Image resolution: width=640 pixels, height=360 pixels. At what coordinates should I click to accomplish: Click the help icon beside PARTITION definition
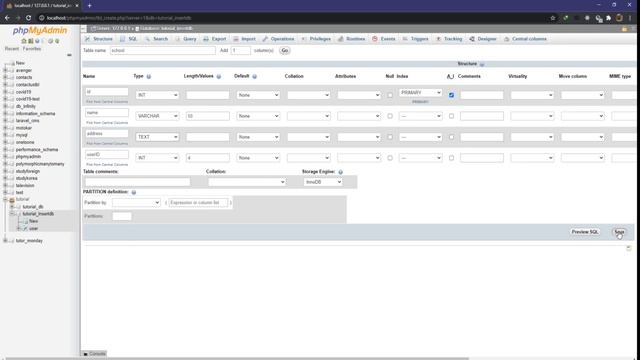tap(133, 192)
